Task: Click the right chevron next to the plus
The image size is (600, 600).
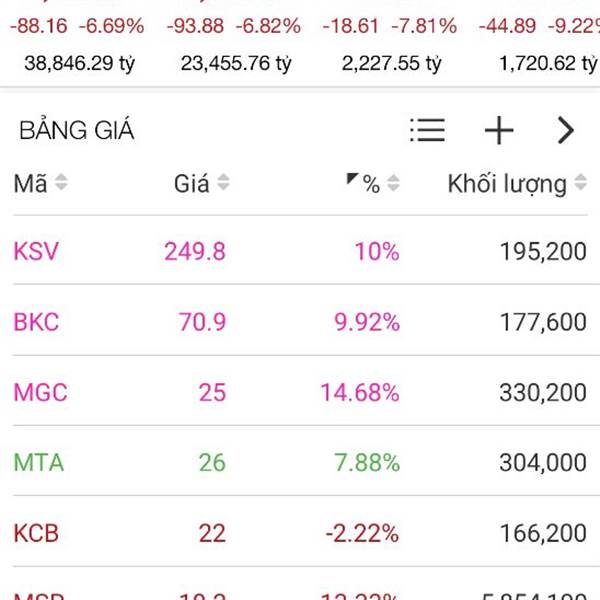Action: tap(566, 130)
